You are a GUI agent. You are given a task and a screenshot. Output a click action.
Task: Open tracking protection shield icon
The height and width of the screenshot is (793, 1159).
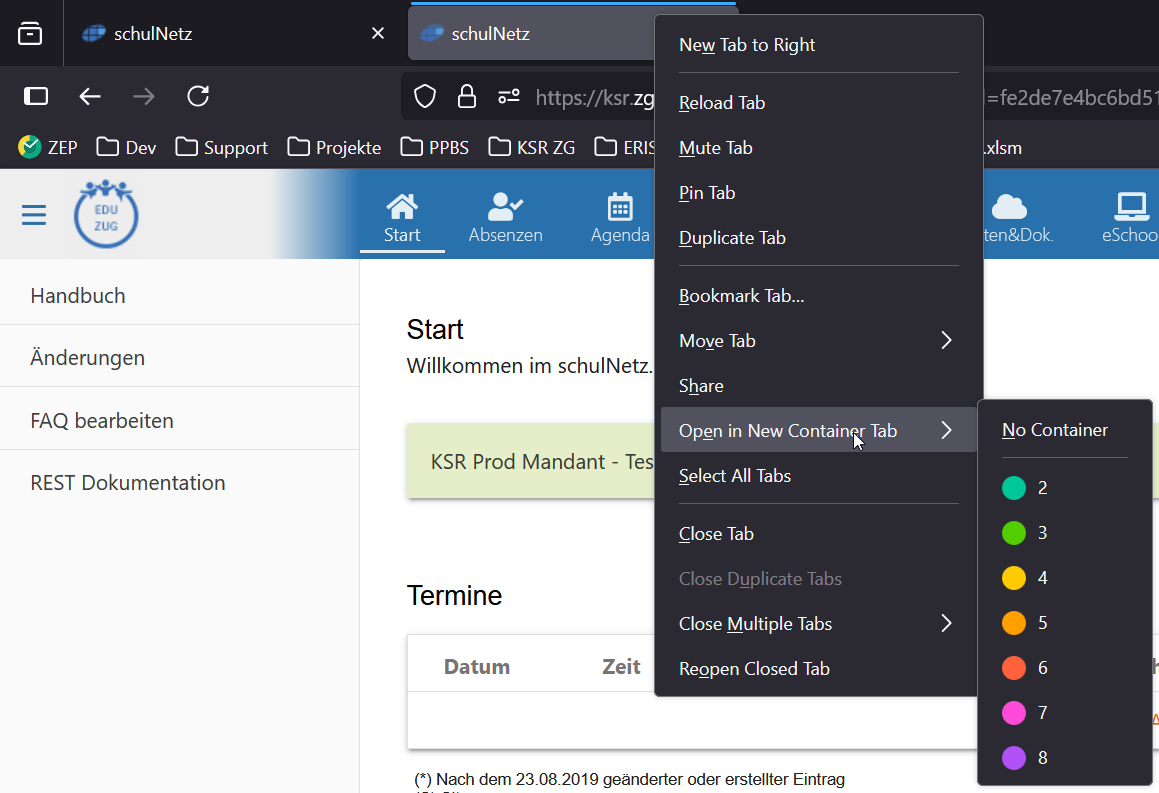[425, 96]
